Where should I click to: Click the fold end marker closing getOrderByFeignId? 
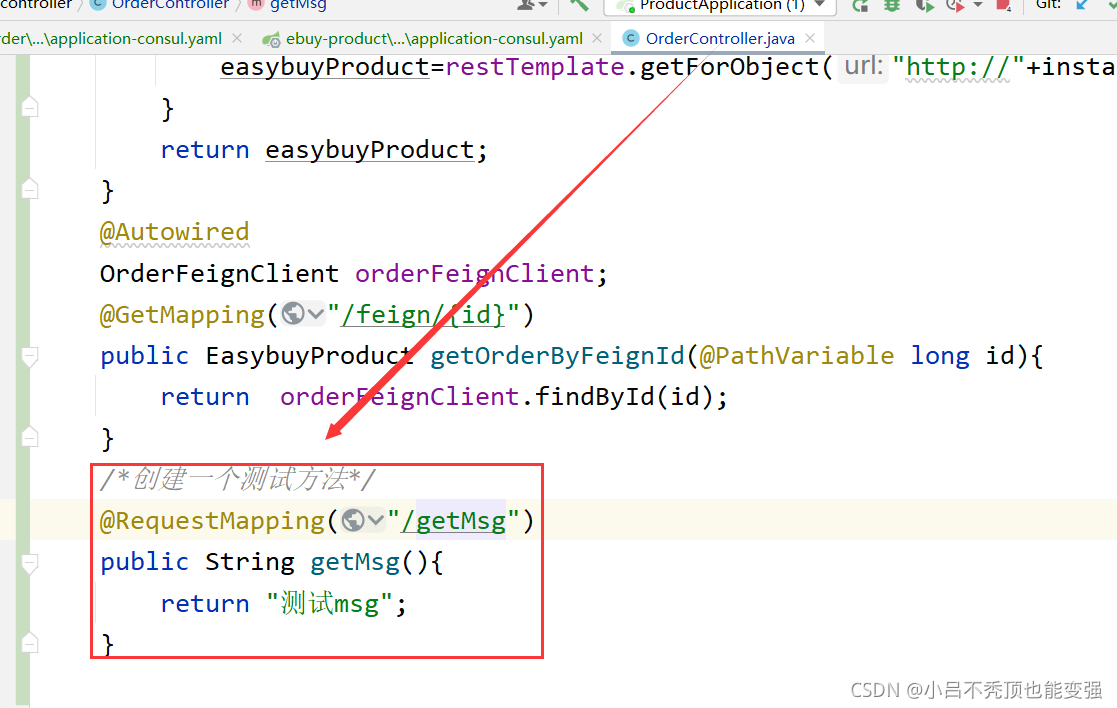coord(30,436)
